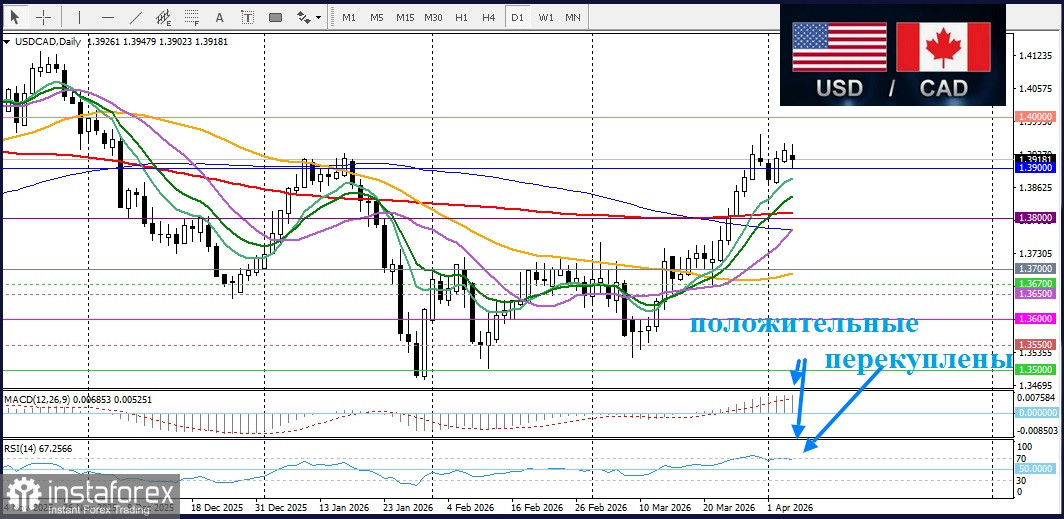Select the green 1.35000 level label
Viewport: 1064px width, 519px height.
tap(1036, 369)
